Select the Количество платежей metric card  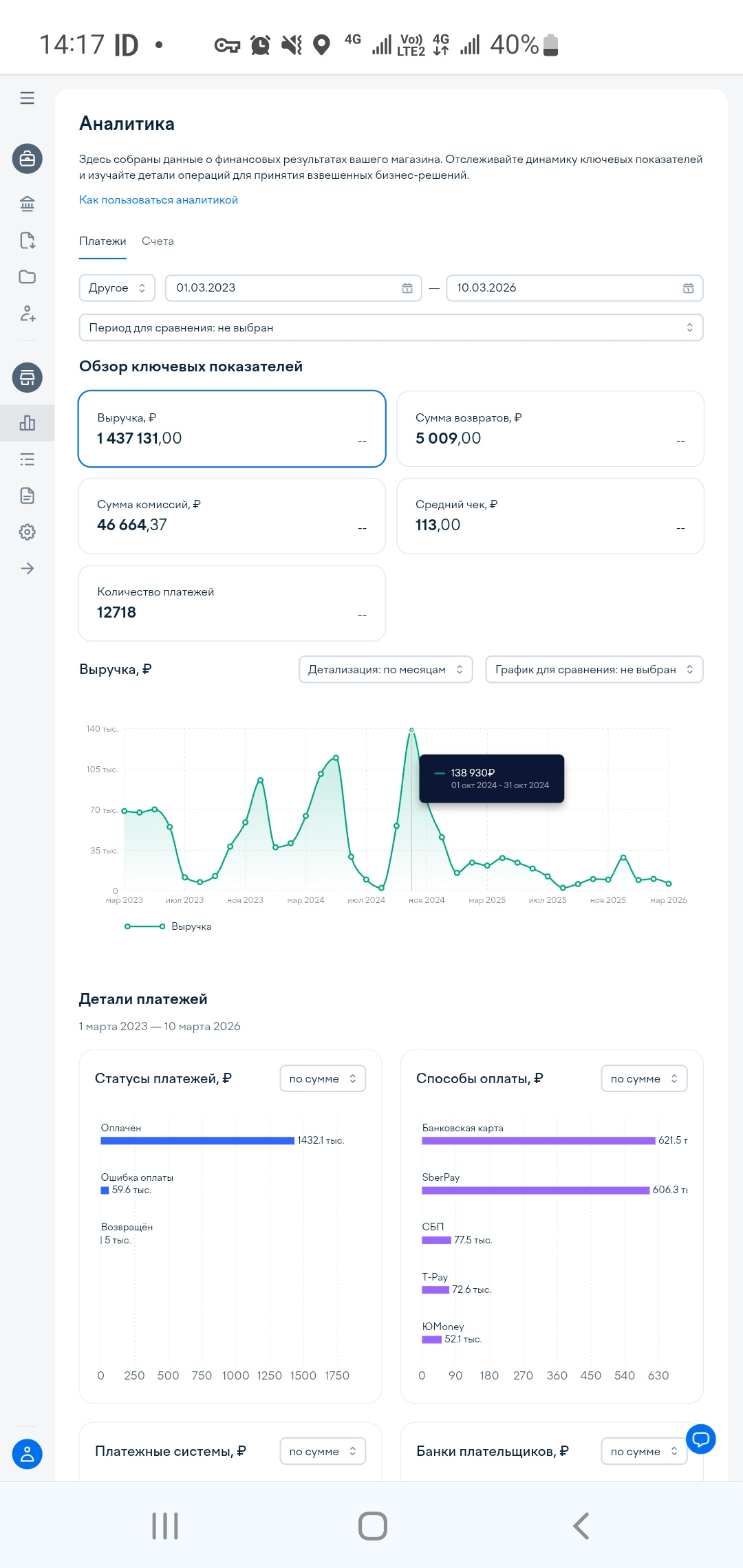(x=232, y=603)
